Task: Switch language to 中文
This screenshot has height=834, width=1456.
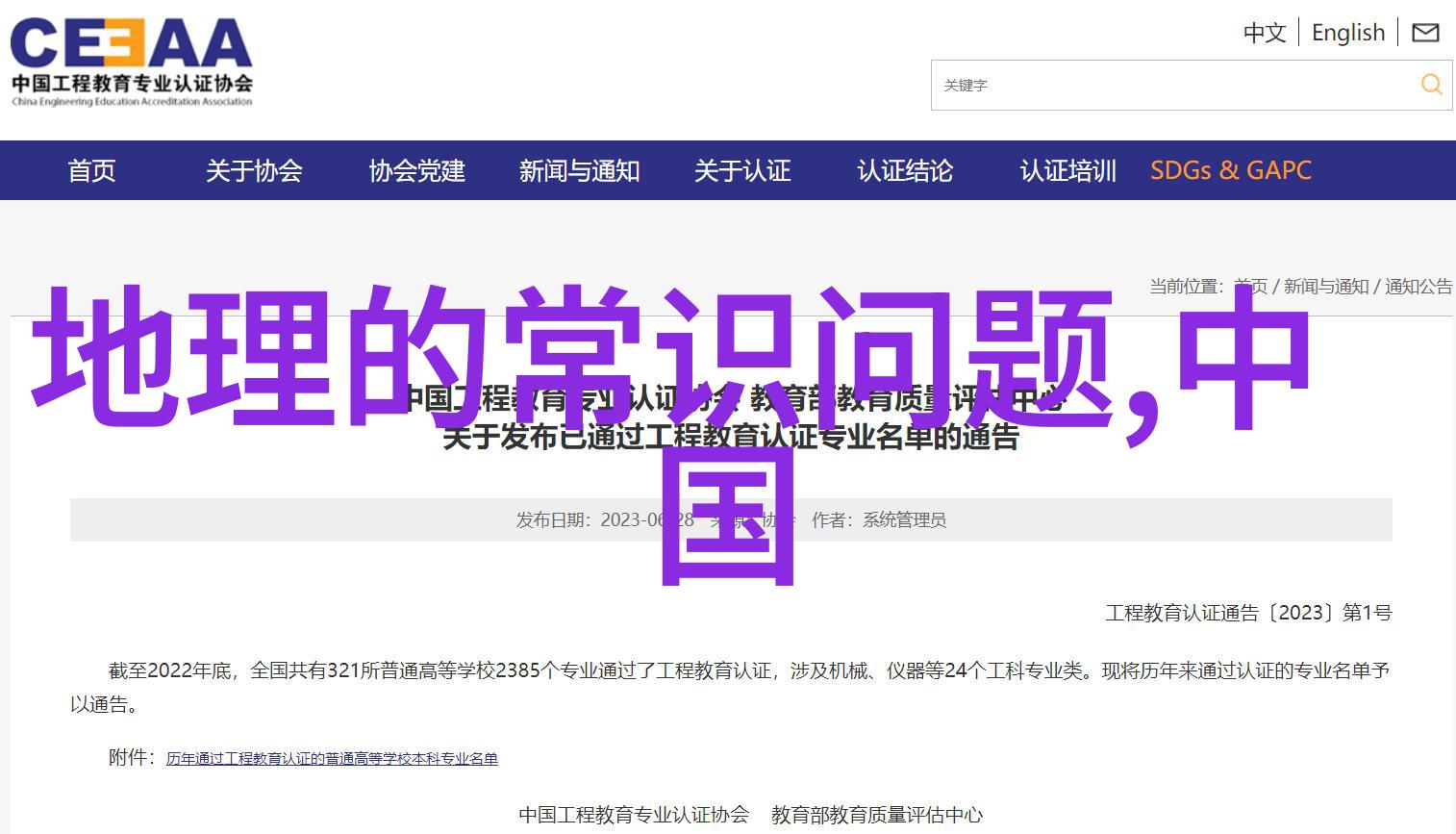Action: pos(1264,33)
